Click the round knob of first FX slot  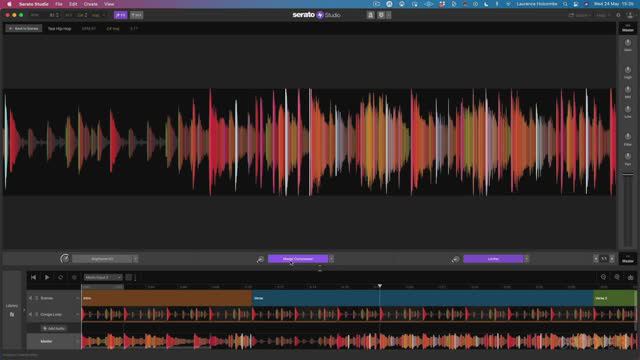point(64,258)
